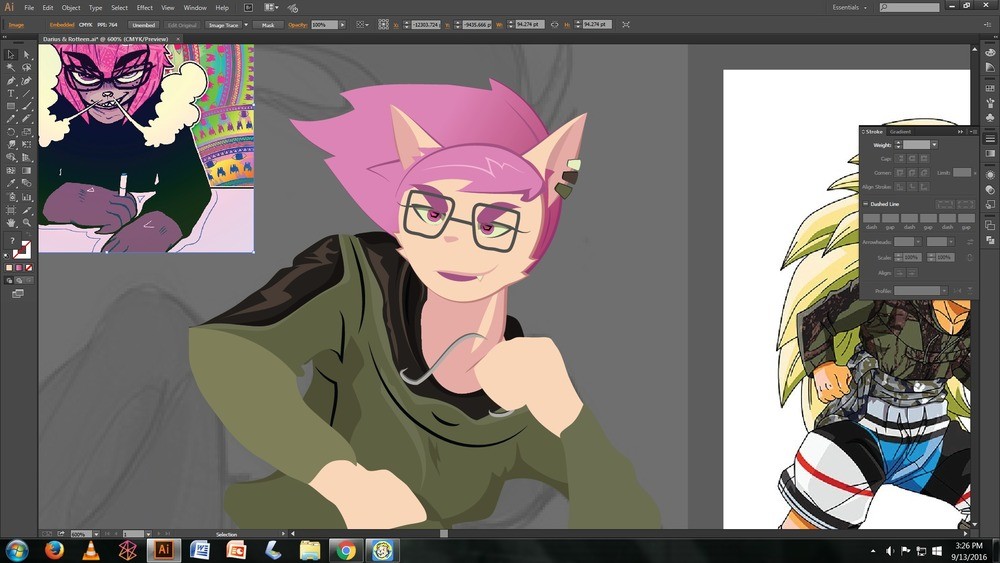Pick the Pen tool
1000x563 pixels.
[11, 81]
